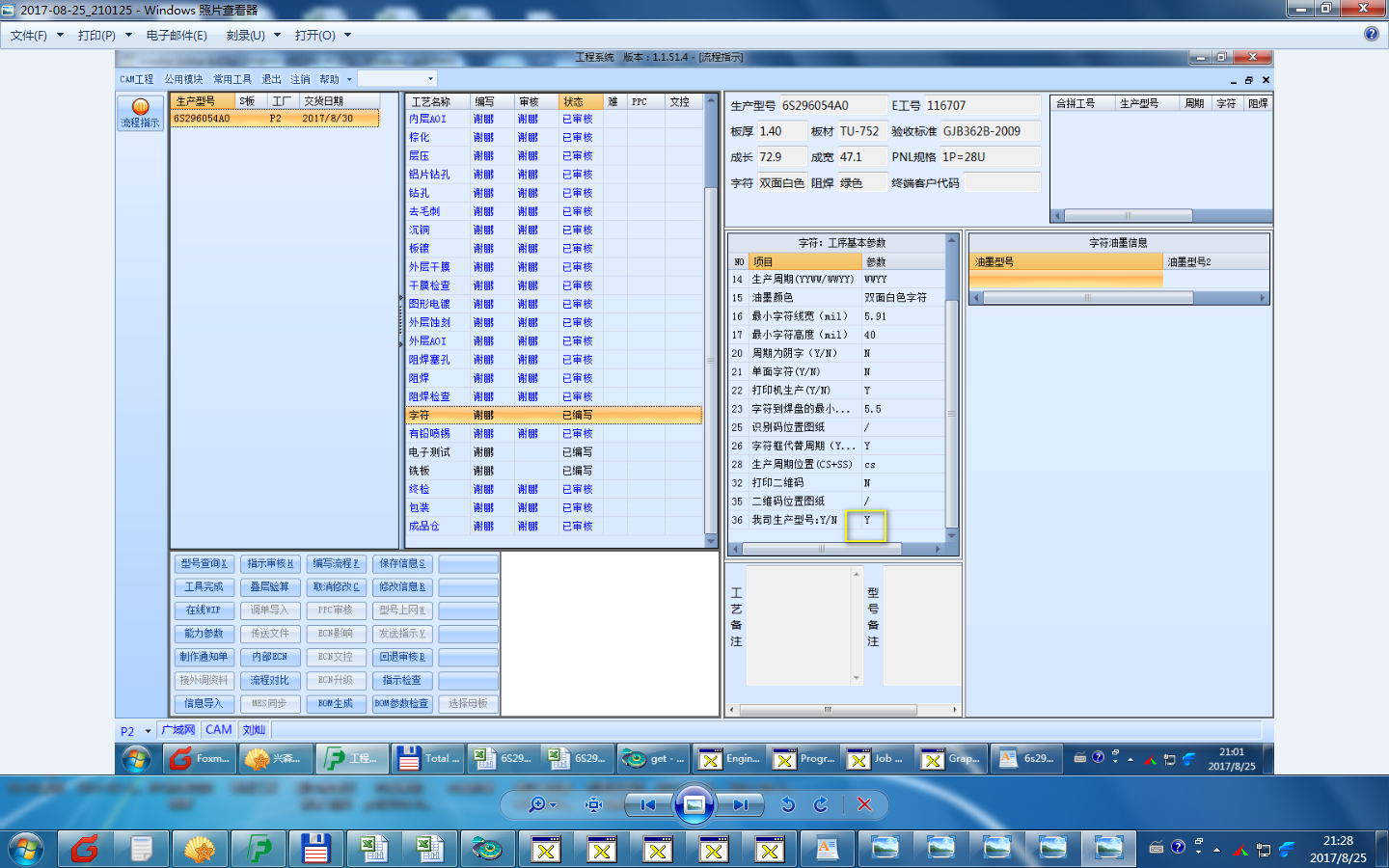Open the blue floppy disk app on the bottom taskbar
The image size is (1389, 868).
(x=316, y=850)
